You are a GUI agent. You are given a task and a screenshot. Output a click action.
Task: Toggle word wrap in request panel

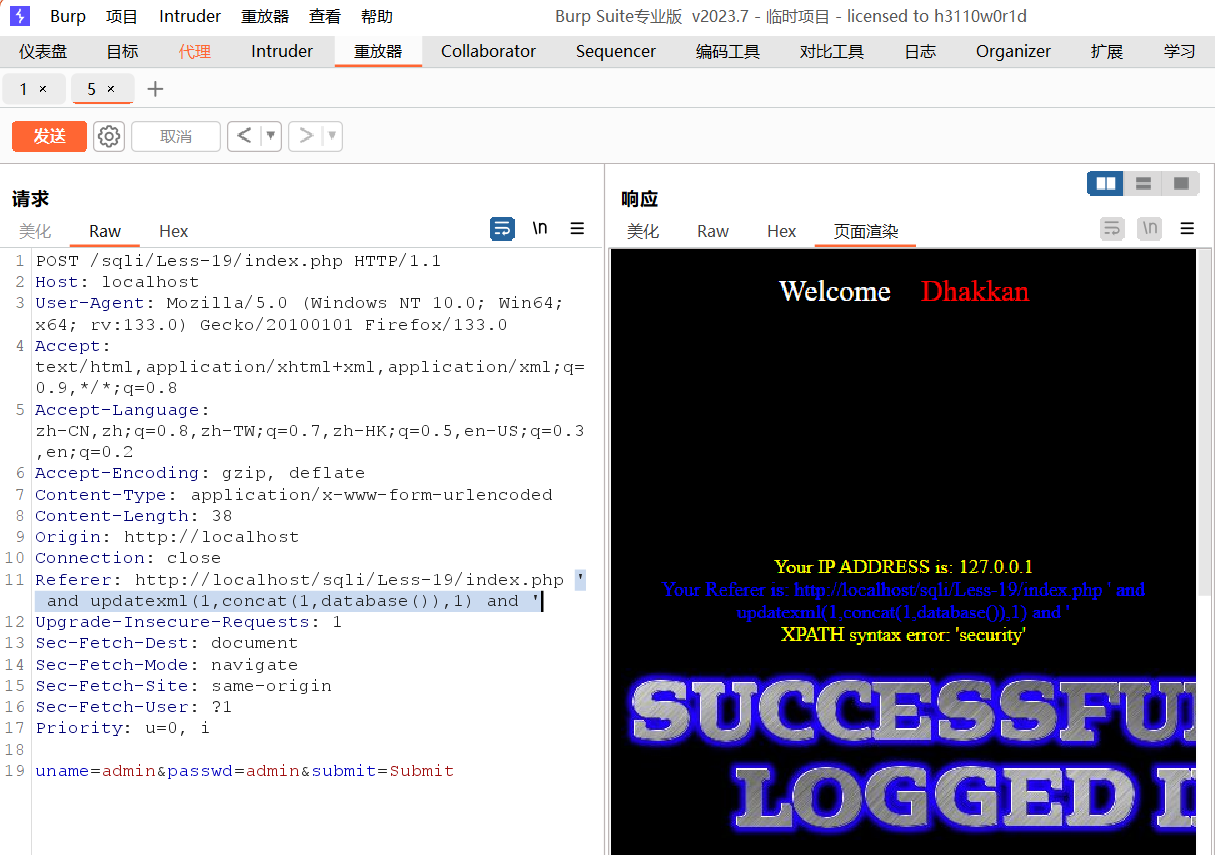502,229
